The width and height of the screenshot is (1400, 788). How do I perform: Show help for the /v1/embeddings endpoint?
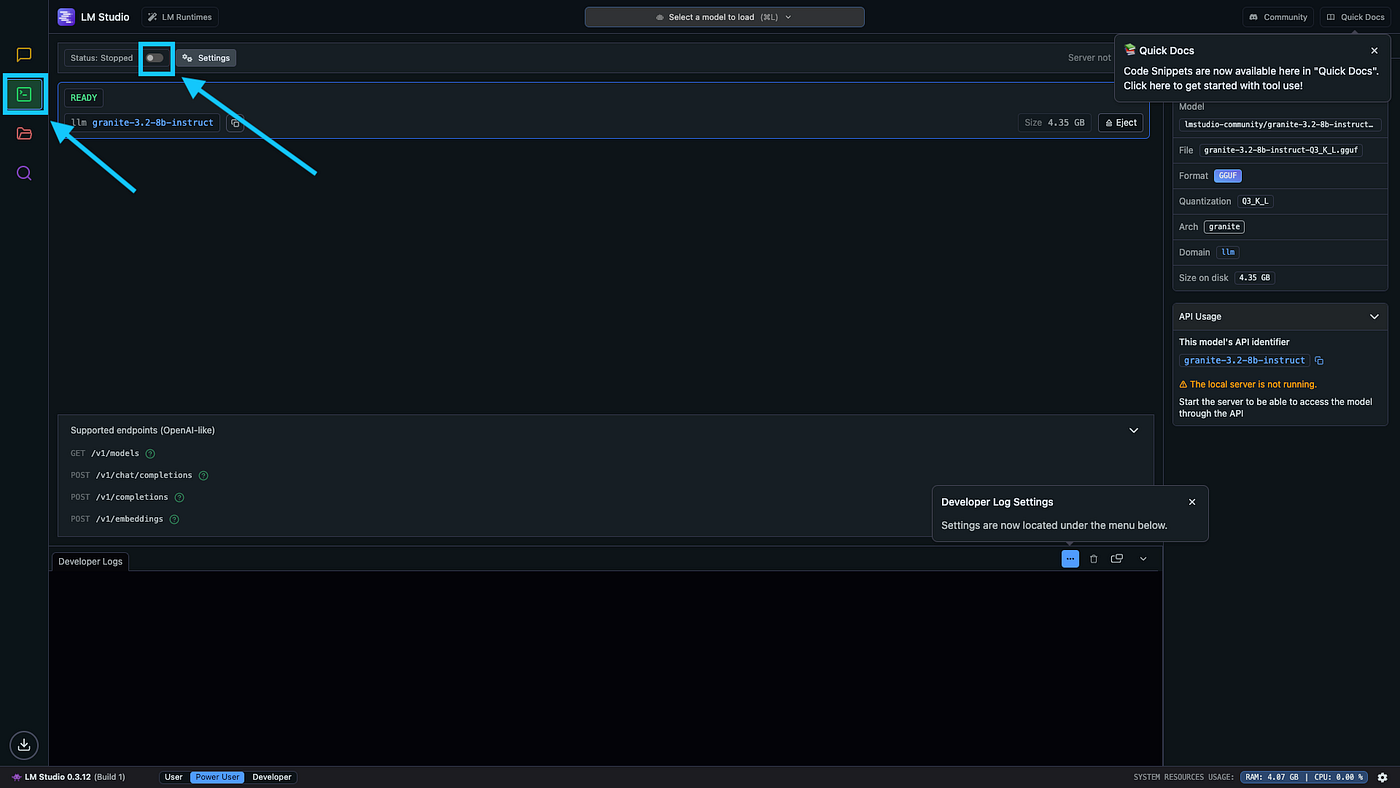[174, 520]
